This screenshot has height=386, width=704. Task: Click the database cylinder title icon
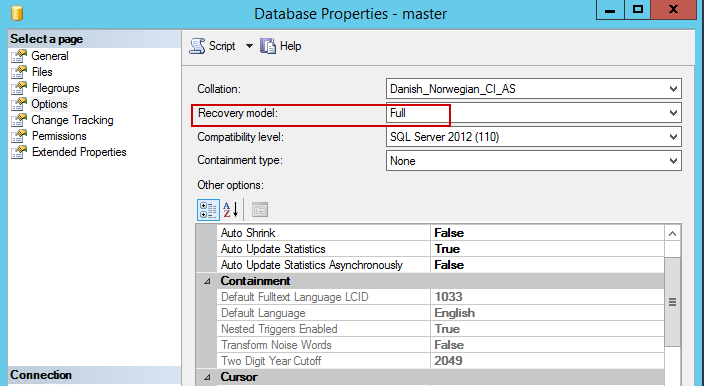17,13
